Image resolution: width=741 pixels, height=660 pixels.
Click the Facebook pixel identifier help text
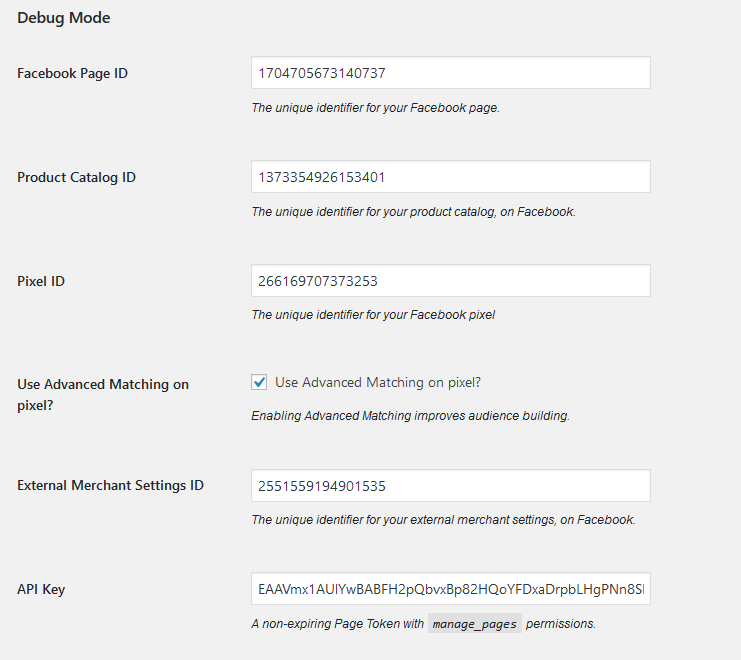coord(373,315)
